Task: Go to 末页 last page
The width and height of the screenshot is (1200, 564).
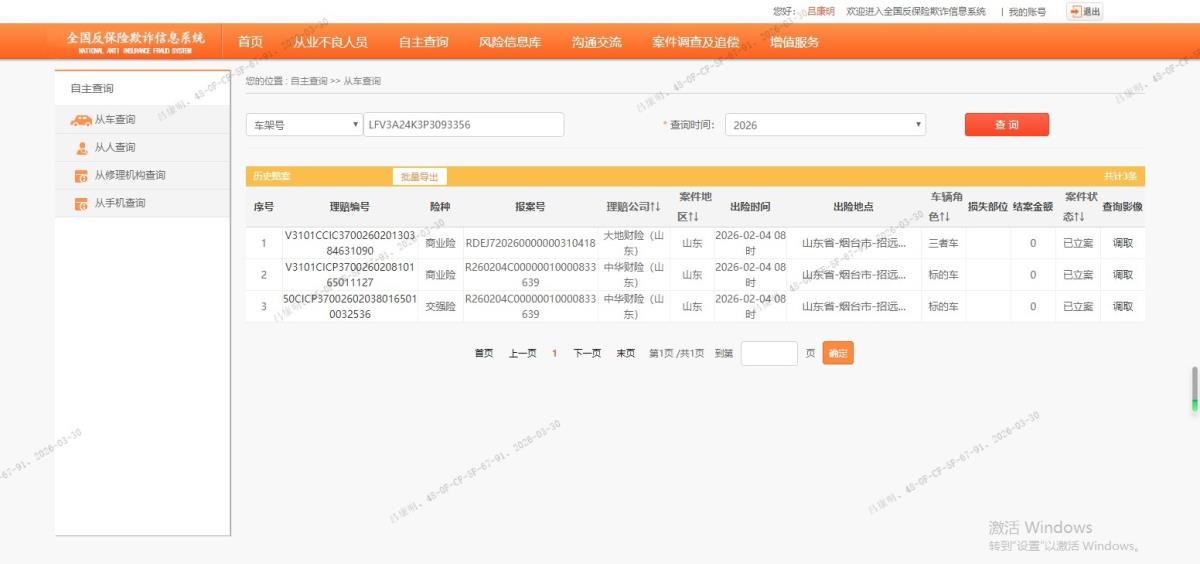Action: (626, 353)
